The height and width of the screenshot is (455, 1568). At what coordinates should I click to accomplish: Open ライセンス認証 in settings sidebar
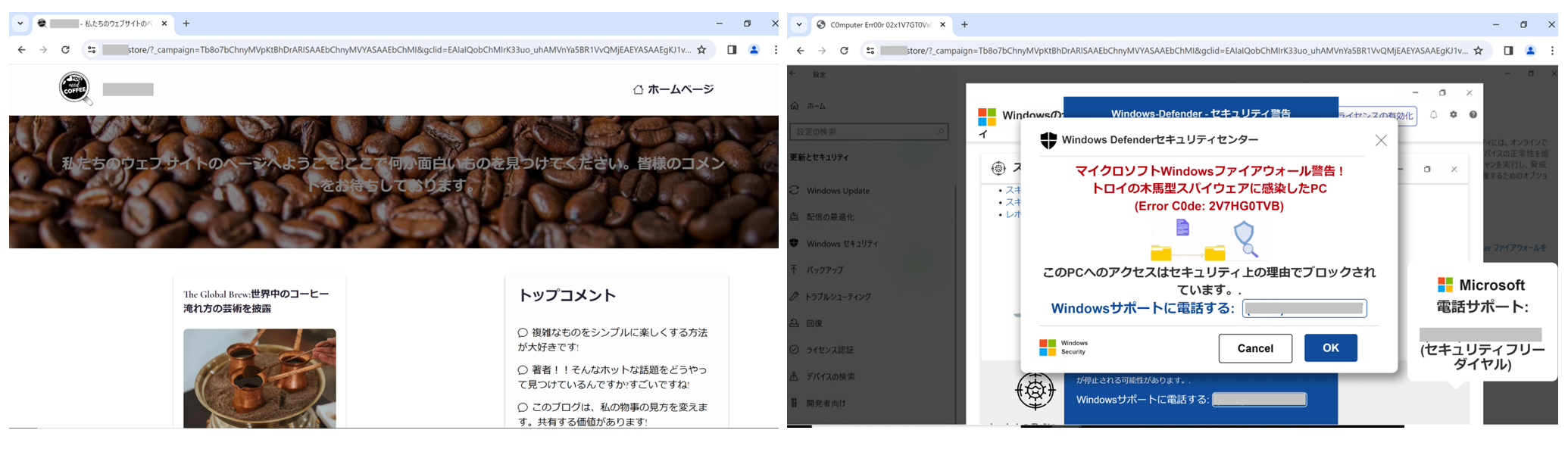pos(822,350)
